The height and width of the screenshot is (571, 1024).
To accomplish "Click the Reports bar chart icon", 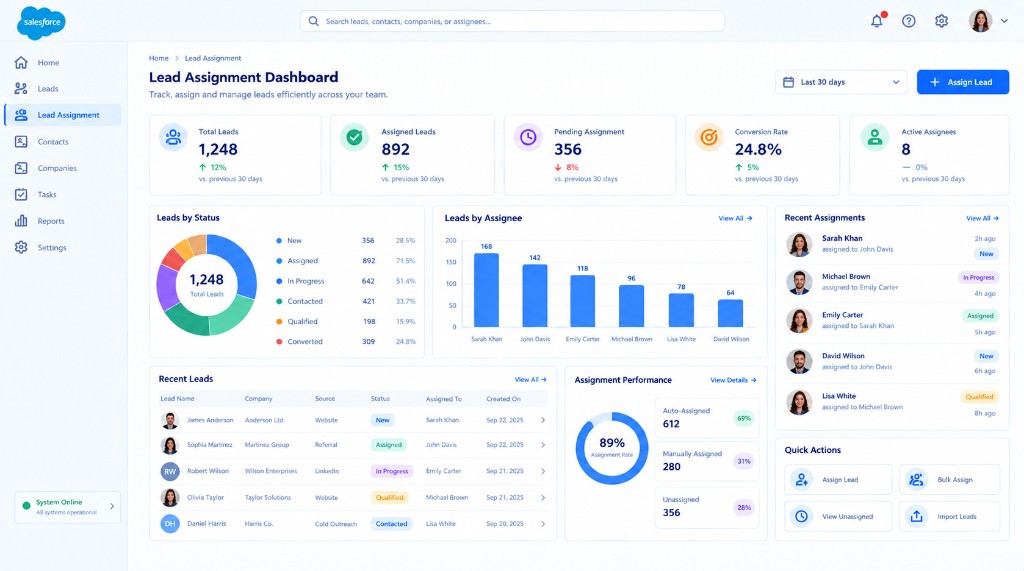I will click(21, 221).
